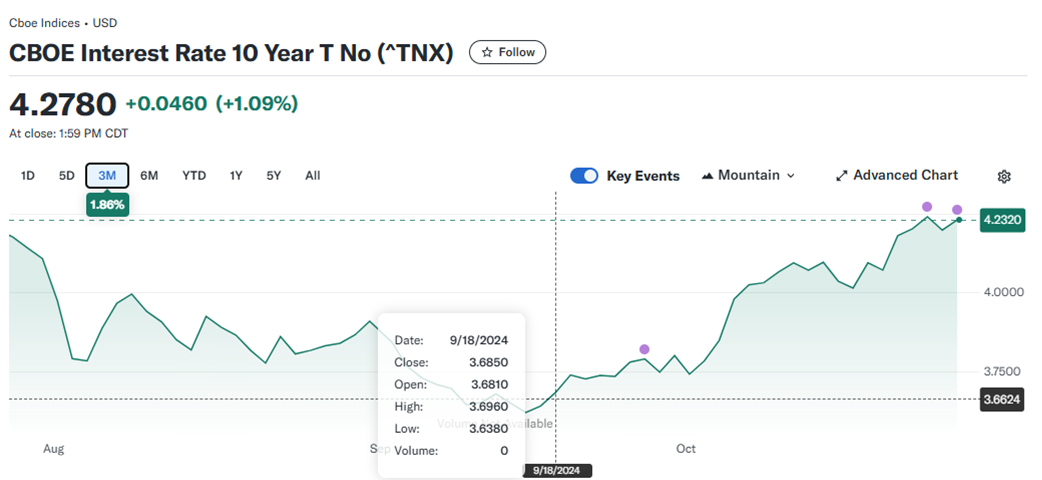1042x480 pixels.
Task: Expand the Mountain chart type dropdown
Action: click(x=748, y=176)
